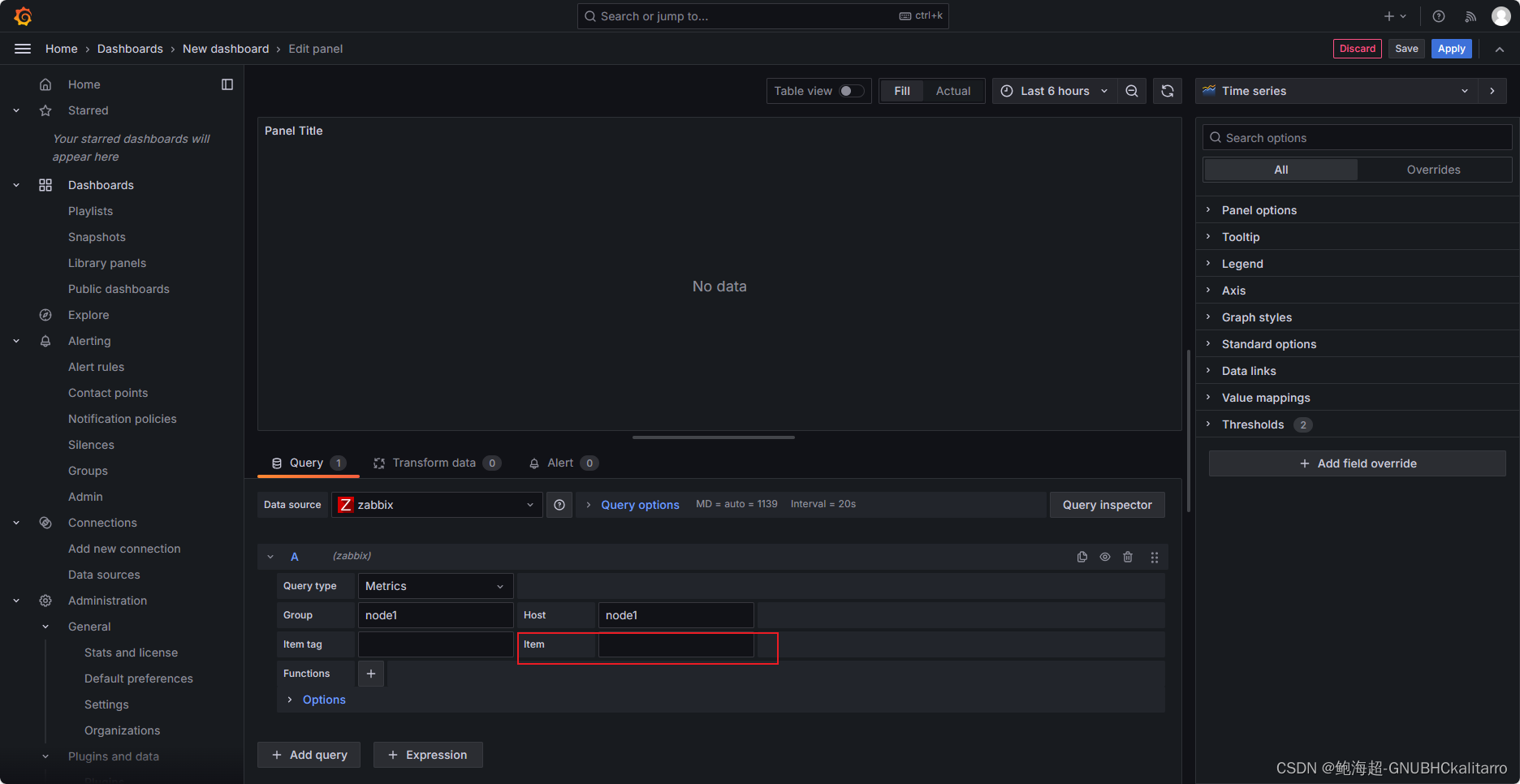Toggle visibility of query A
The height and width of the screenshot is (784, 1520).
point(1105,557)
